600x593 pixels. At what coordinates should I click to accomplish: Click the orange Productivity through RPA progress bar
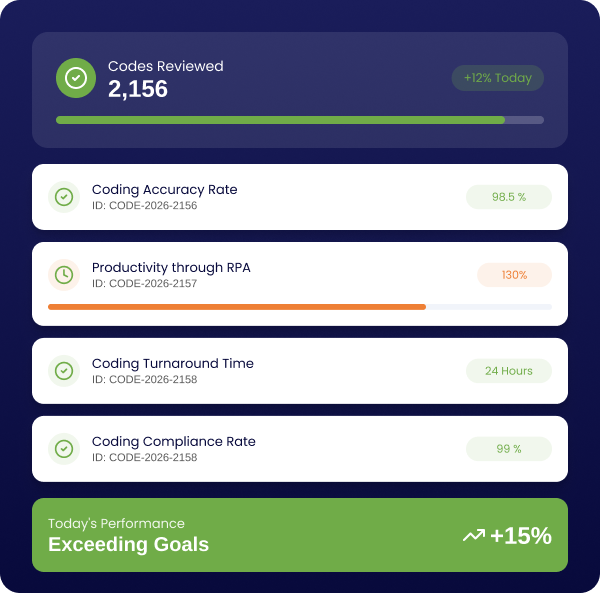click(237, 307)
